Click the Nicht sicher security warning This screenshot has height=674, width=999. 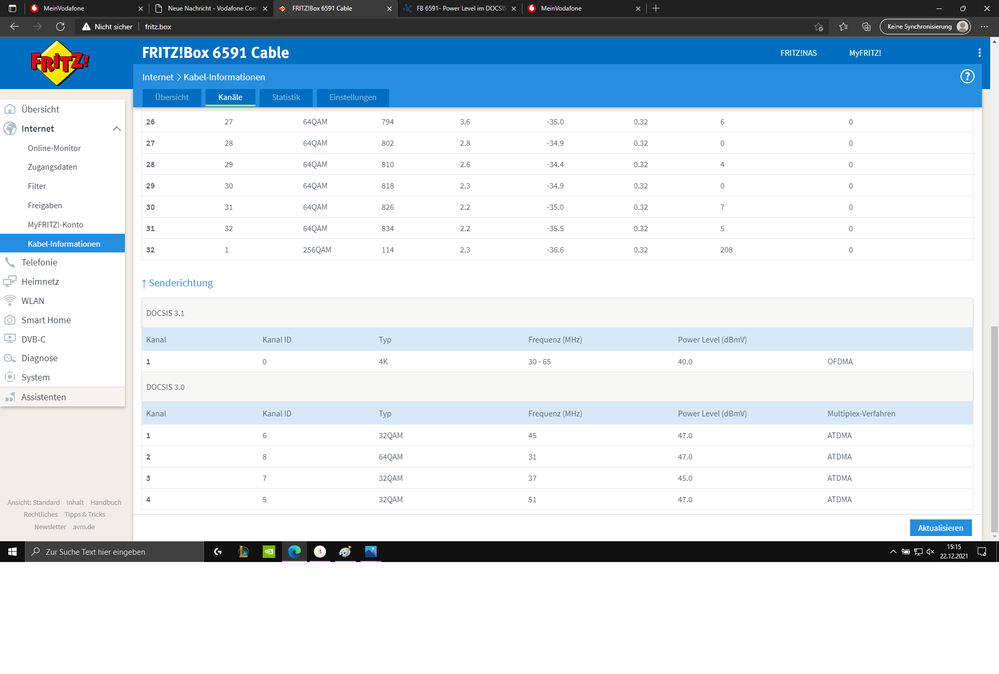click(x=107, y=27)
